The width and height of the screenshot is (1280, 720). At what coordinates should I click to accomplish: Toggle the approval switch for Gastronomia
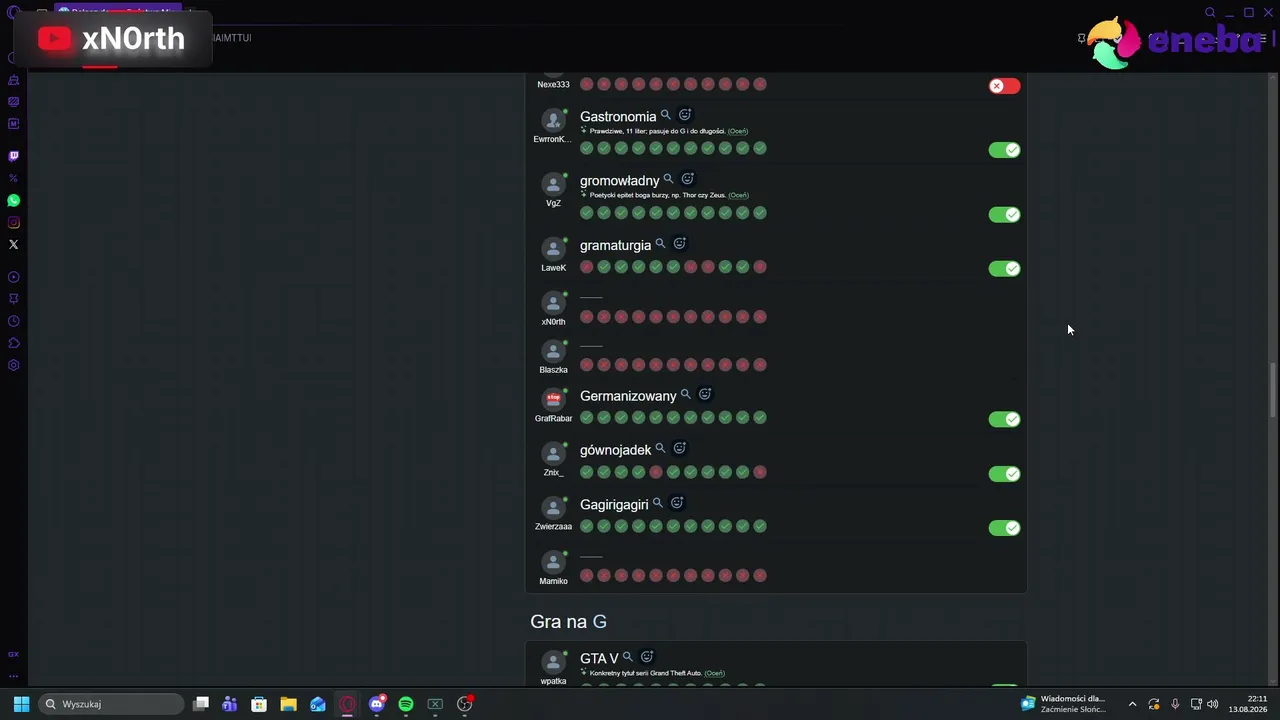point(1004,150)
